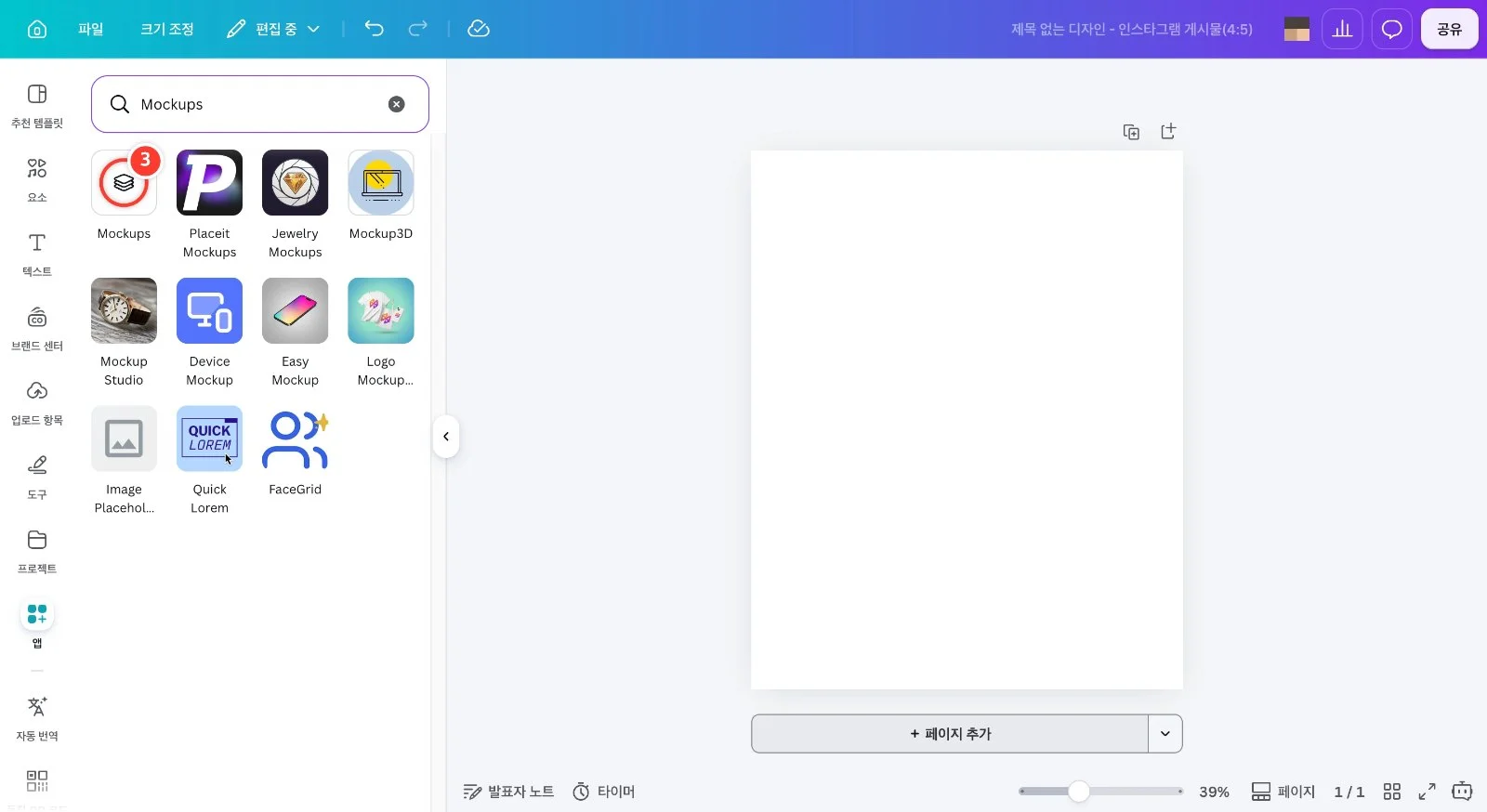The height and width of the screenshot is (812, 1487).
Task: Click the 페이지 추가 button
Action: (x=950, y=734)
